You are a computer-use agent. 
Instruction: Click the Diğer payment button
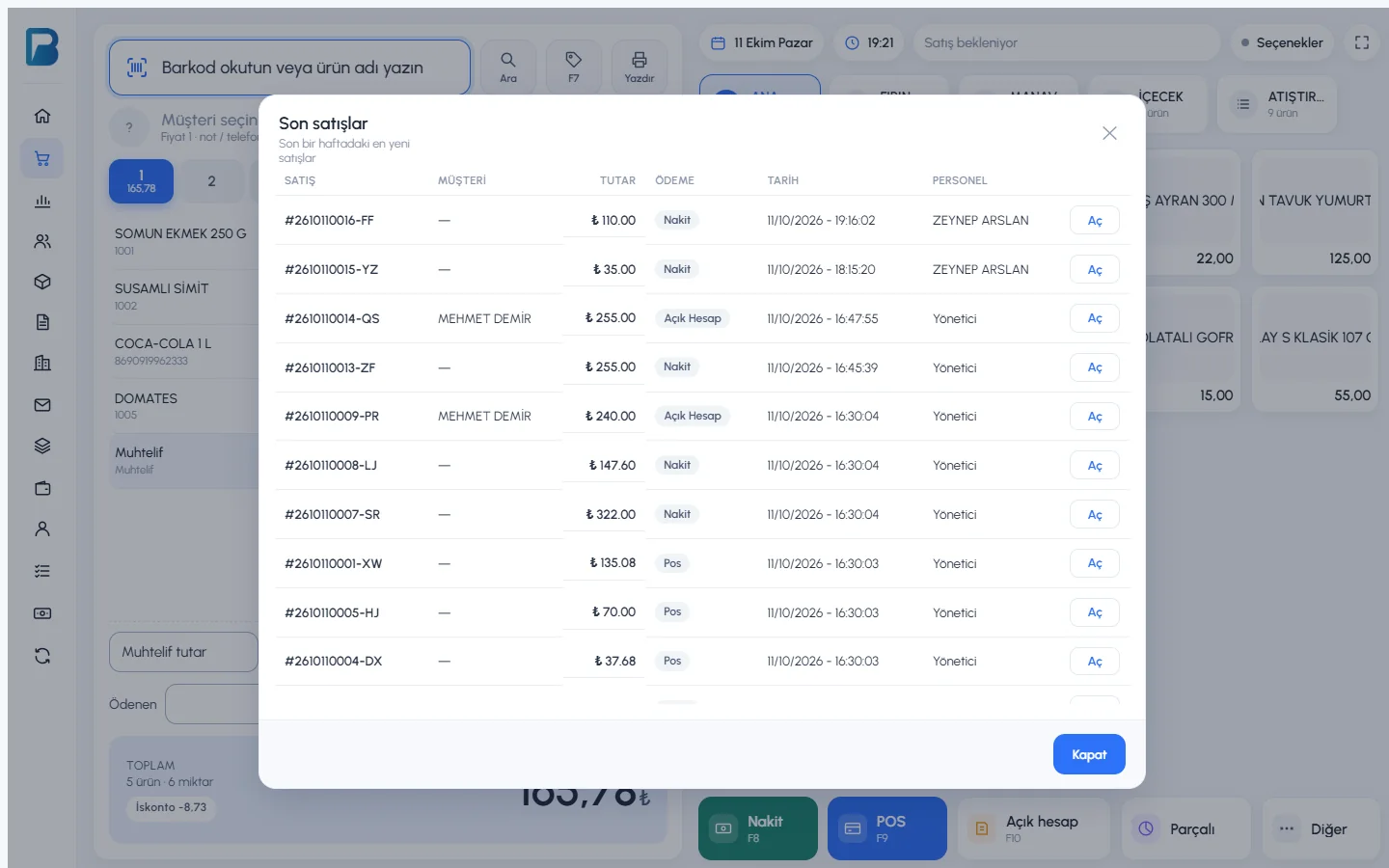coord(1321,828)
